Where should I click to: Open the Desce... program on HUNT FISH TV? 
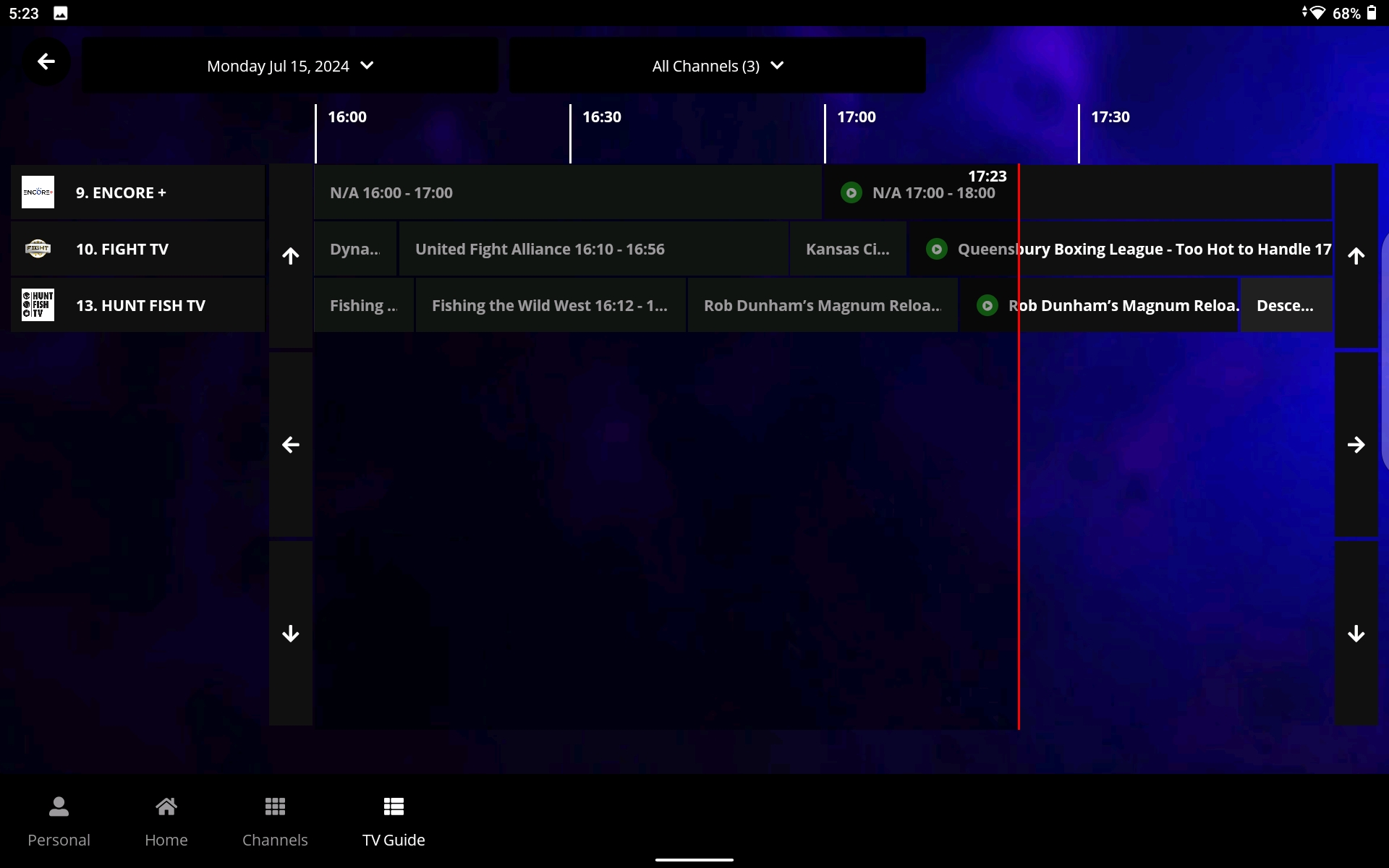coord(1286,305)
